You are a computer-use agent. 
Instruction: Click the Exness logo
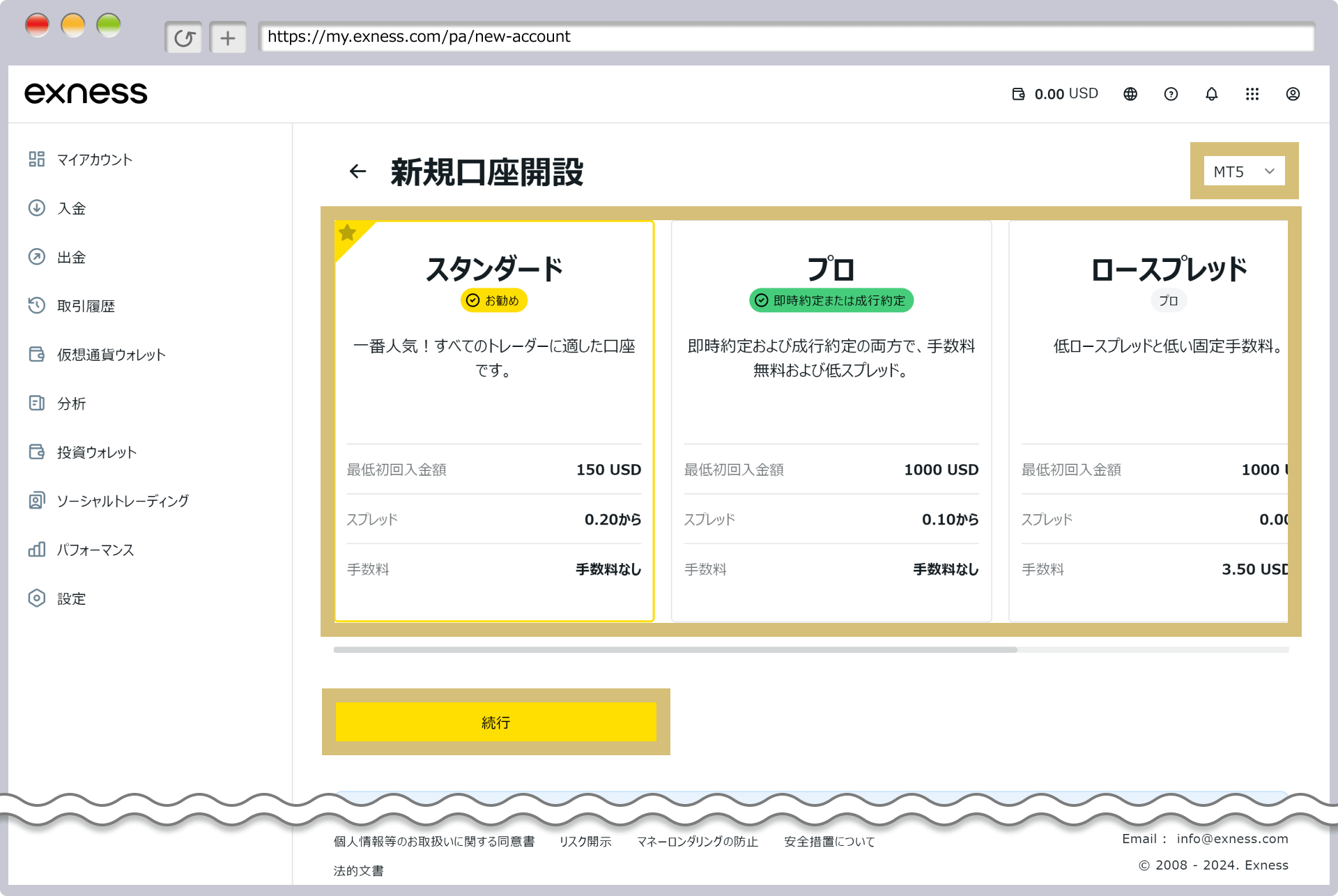point(86,93)
